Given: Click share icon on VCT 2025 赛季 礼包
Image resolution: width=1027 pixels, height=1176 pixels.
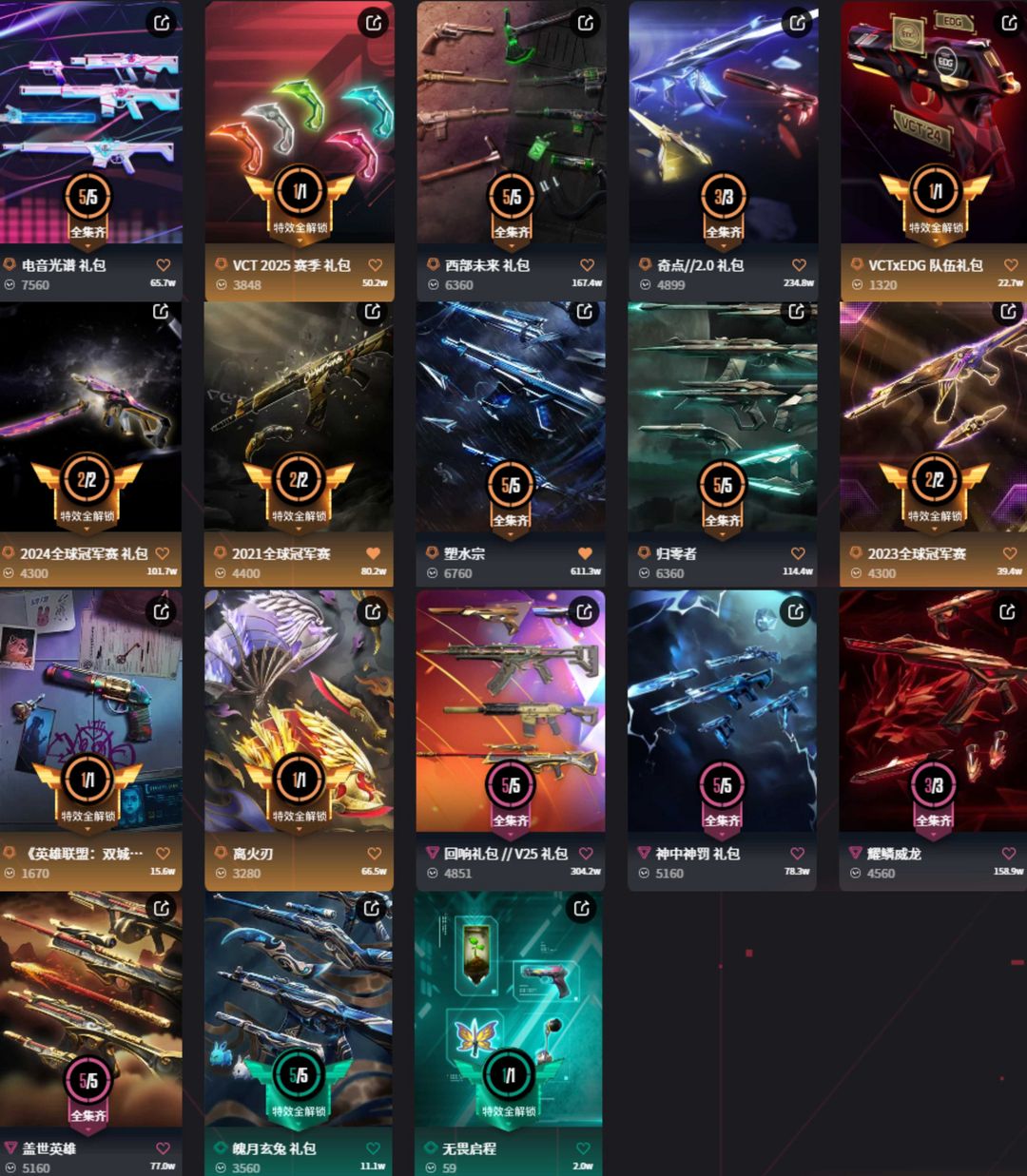Looking at the screenshot, I should [x=375, y=23].
